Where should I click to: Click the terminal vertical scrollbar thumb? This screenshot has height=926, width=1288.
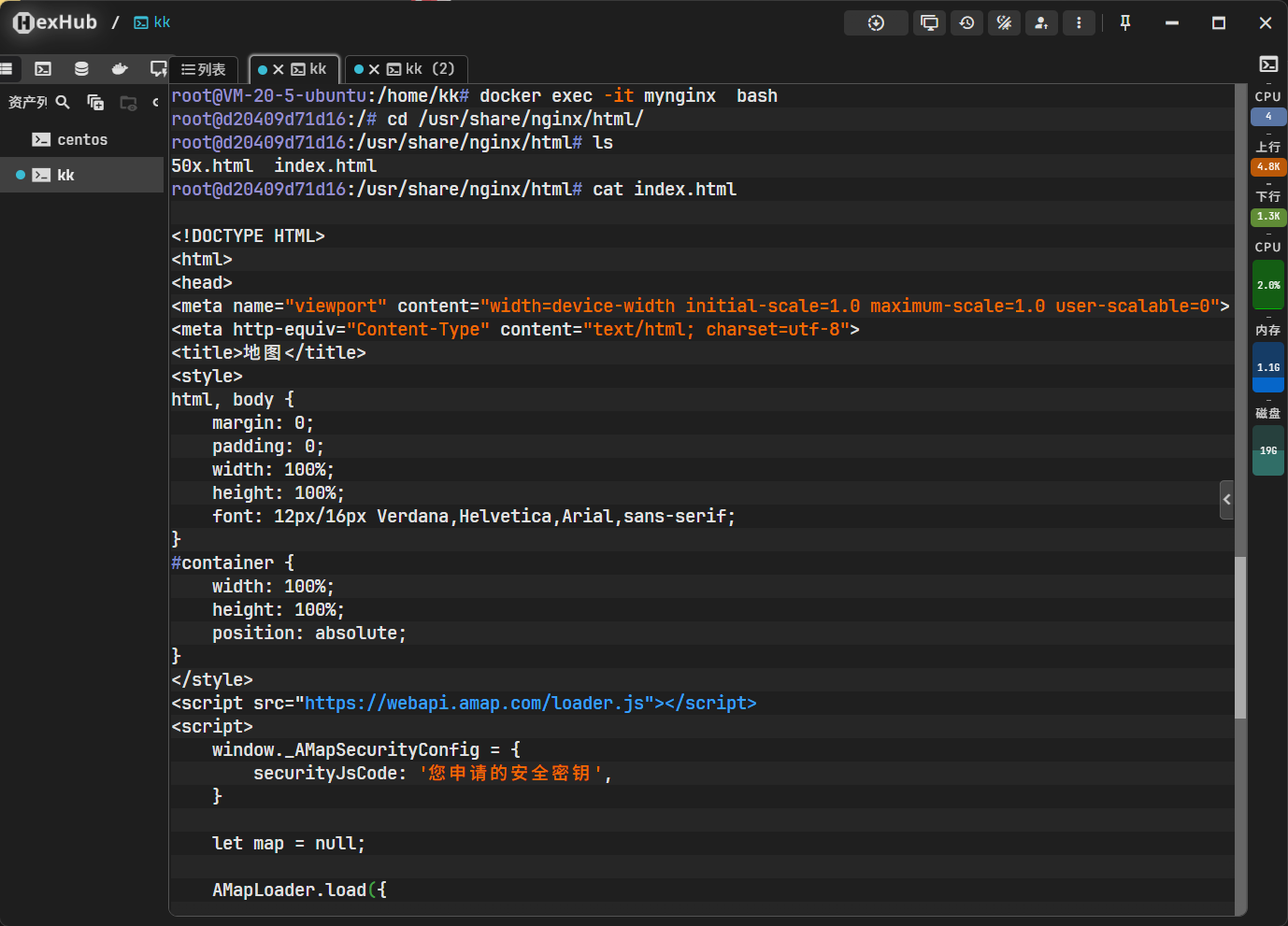pos(1240,637)
